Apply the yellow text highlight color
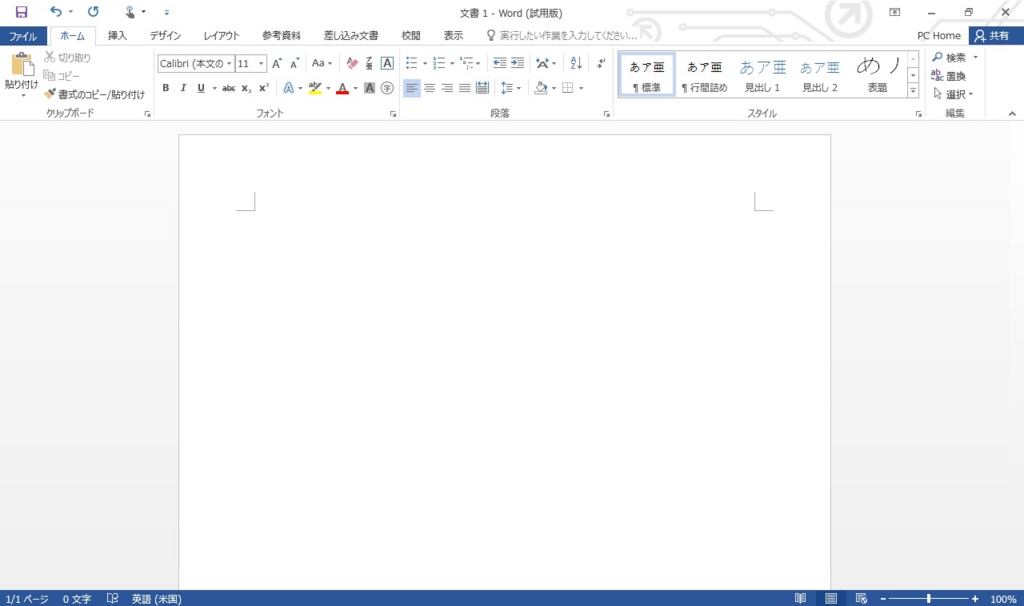 click(x=315, y=88)
